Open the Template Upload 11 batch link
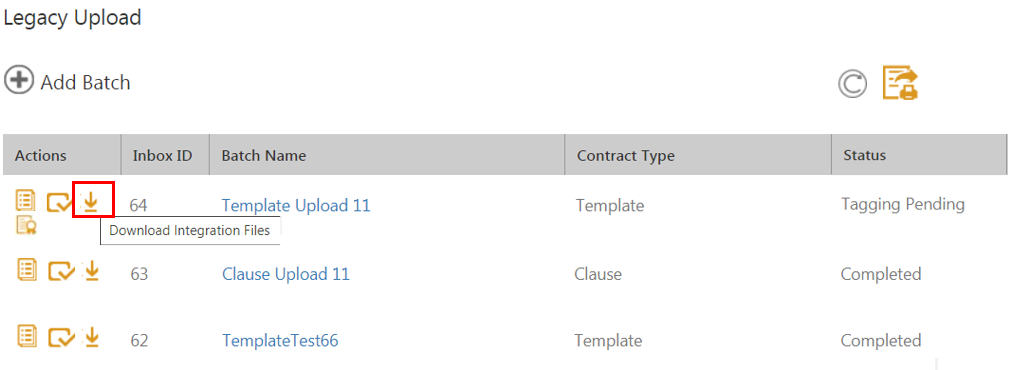This screenshot has height=370, width=1009. coord(296,205)
